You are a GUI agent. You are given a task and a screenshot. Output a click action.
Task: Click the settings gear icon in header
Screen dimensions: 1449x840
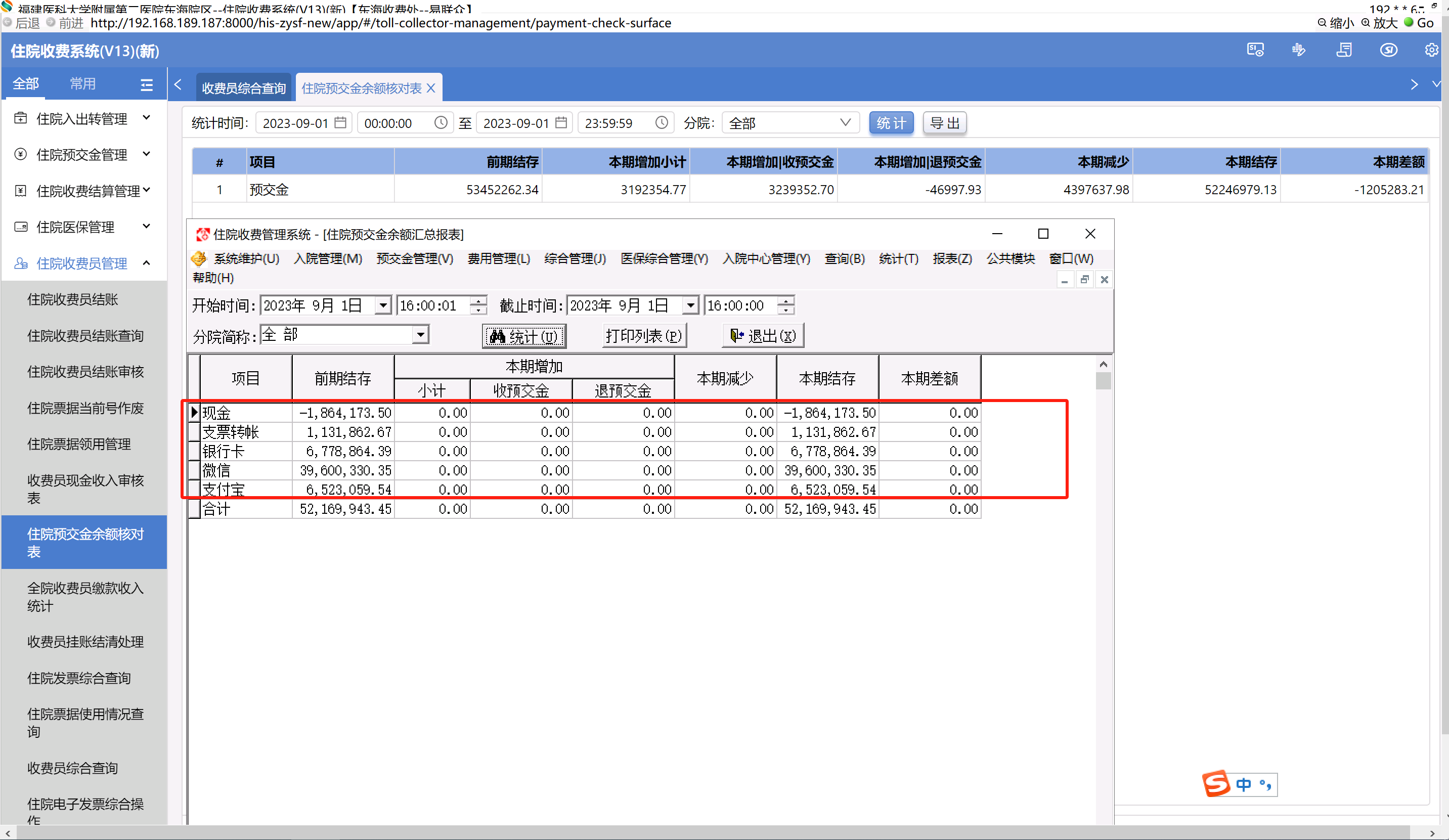[1431, 50]
